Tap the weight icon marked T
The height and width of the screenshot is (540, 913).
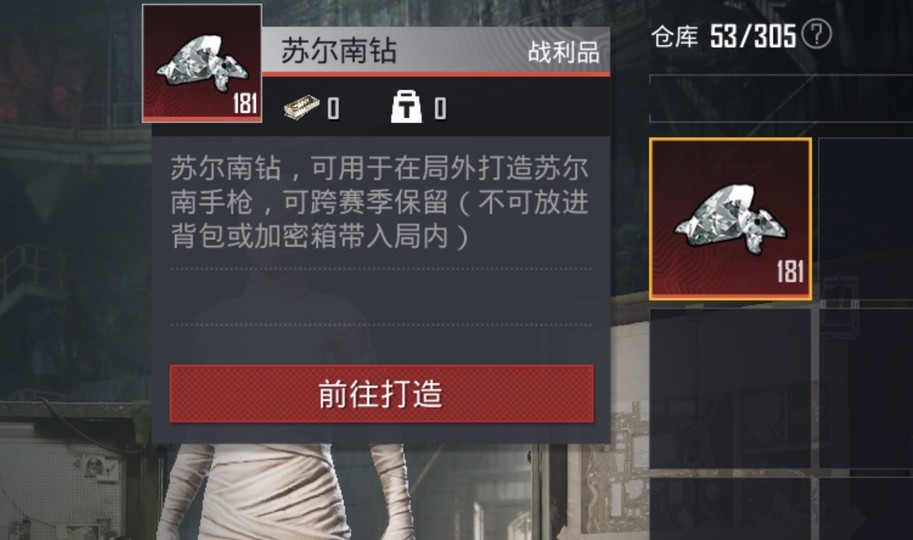click(406, 107)
